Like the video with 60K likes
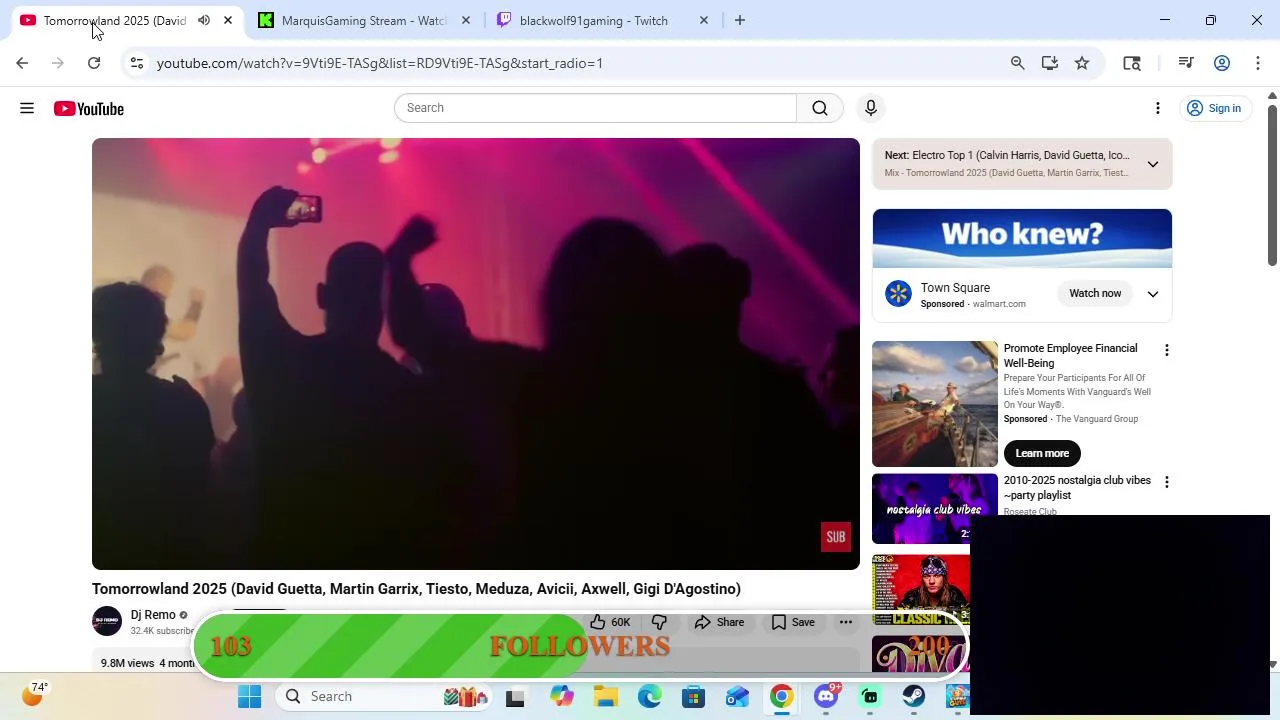 click(x=610, y=622)
